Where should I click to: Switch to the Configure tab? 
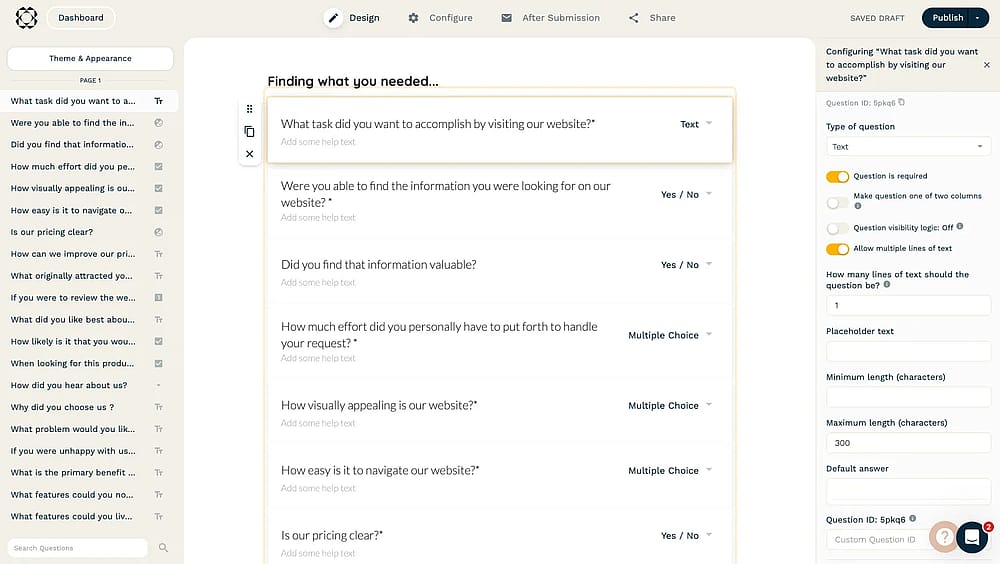[x=441, y=18]
